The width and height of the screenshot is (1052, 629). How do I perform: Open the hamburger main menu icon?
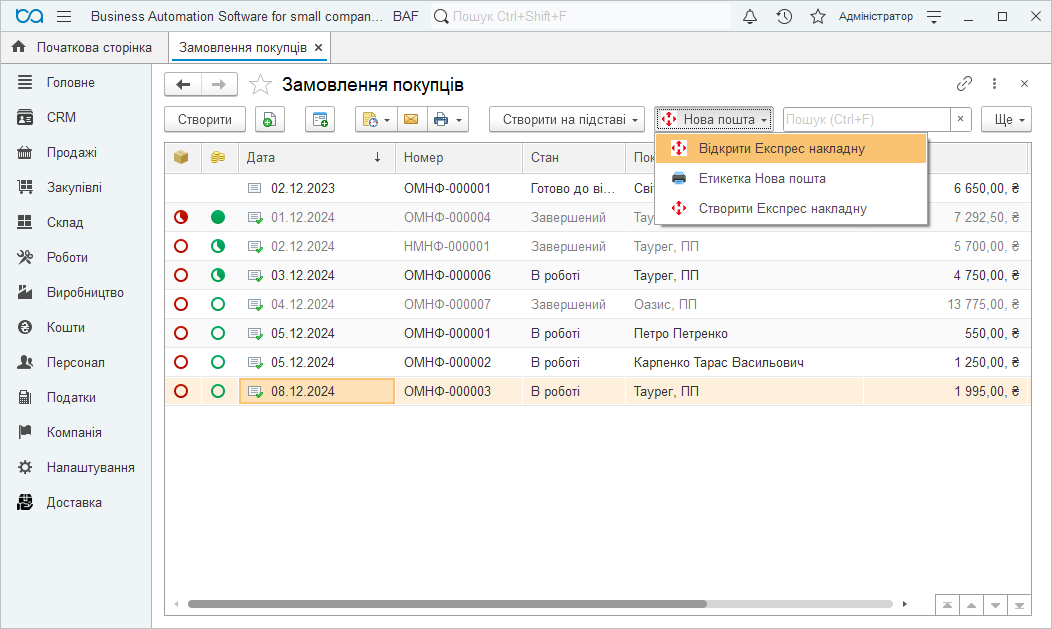pyautogui.click(x=64, y=17)
